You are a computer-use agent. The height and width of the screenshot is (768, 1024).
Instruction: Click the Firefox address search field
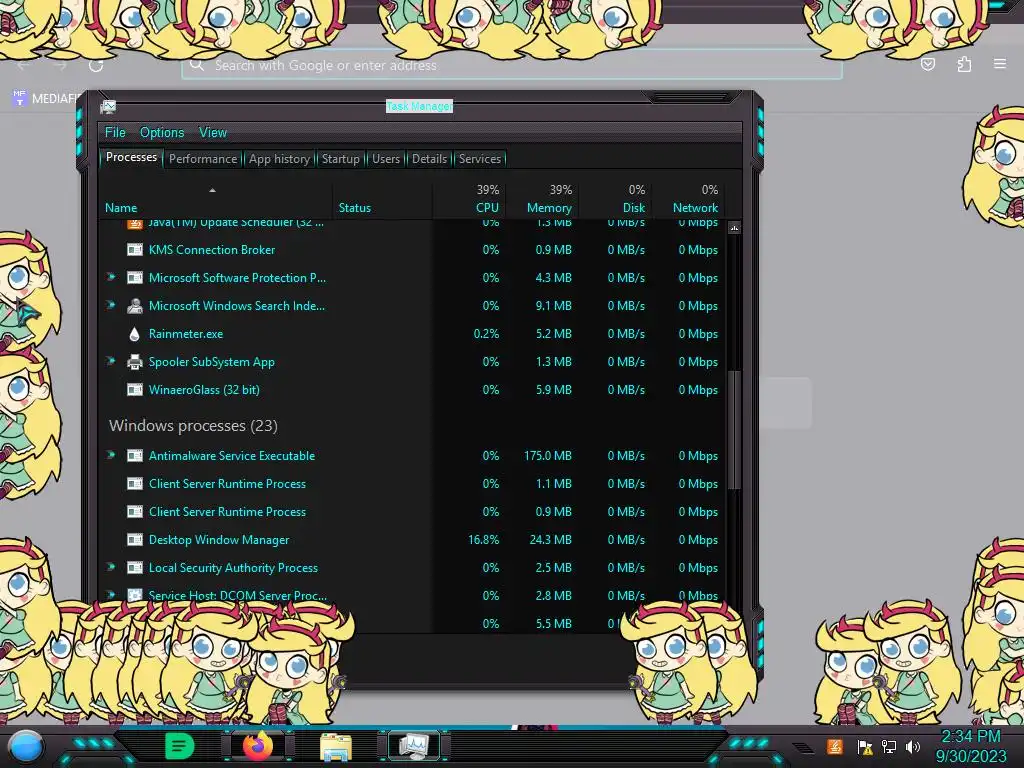[x=511, y=65]
